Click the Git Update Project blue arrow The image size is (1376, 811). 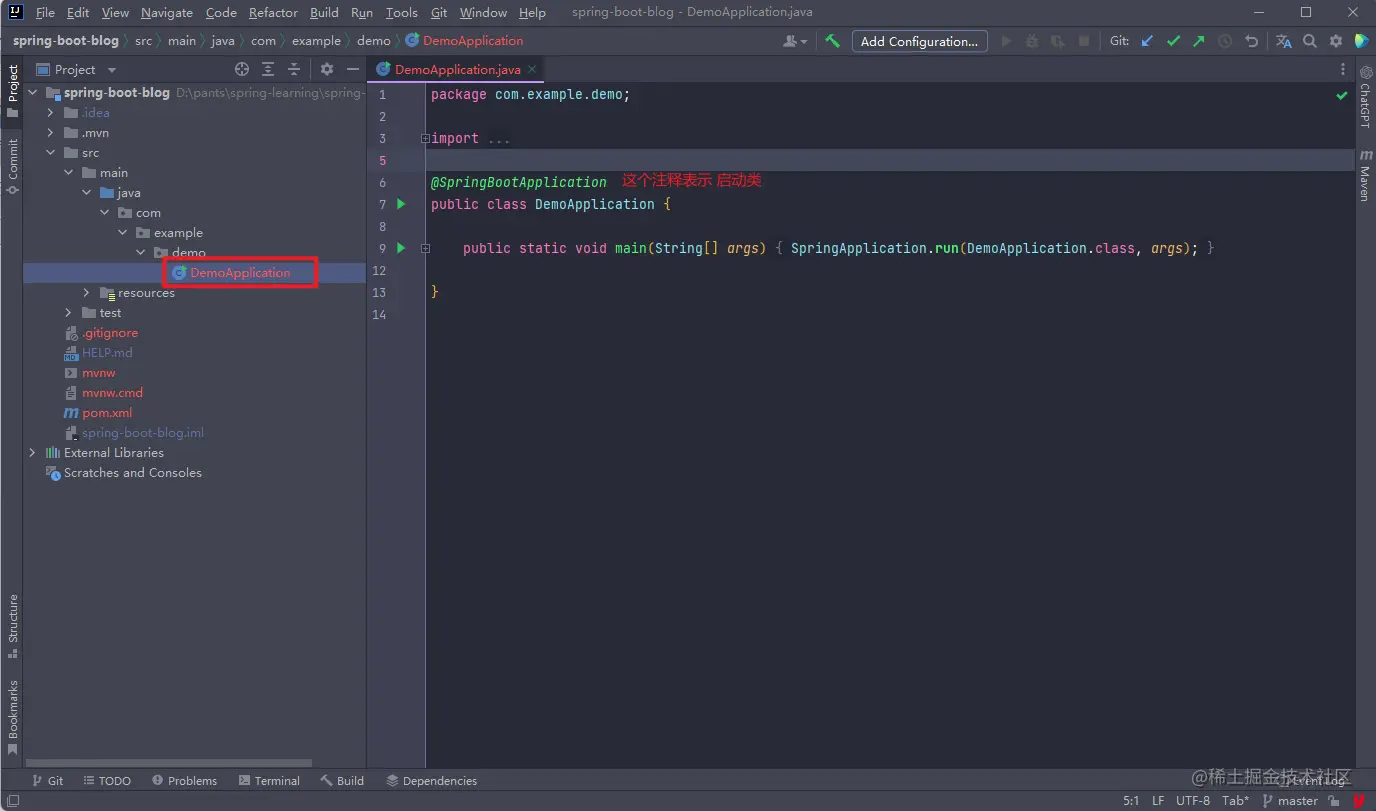click(1147, 41)
